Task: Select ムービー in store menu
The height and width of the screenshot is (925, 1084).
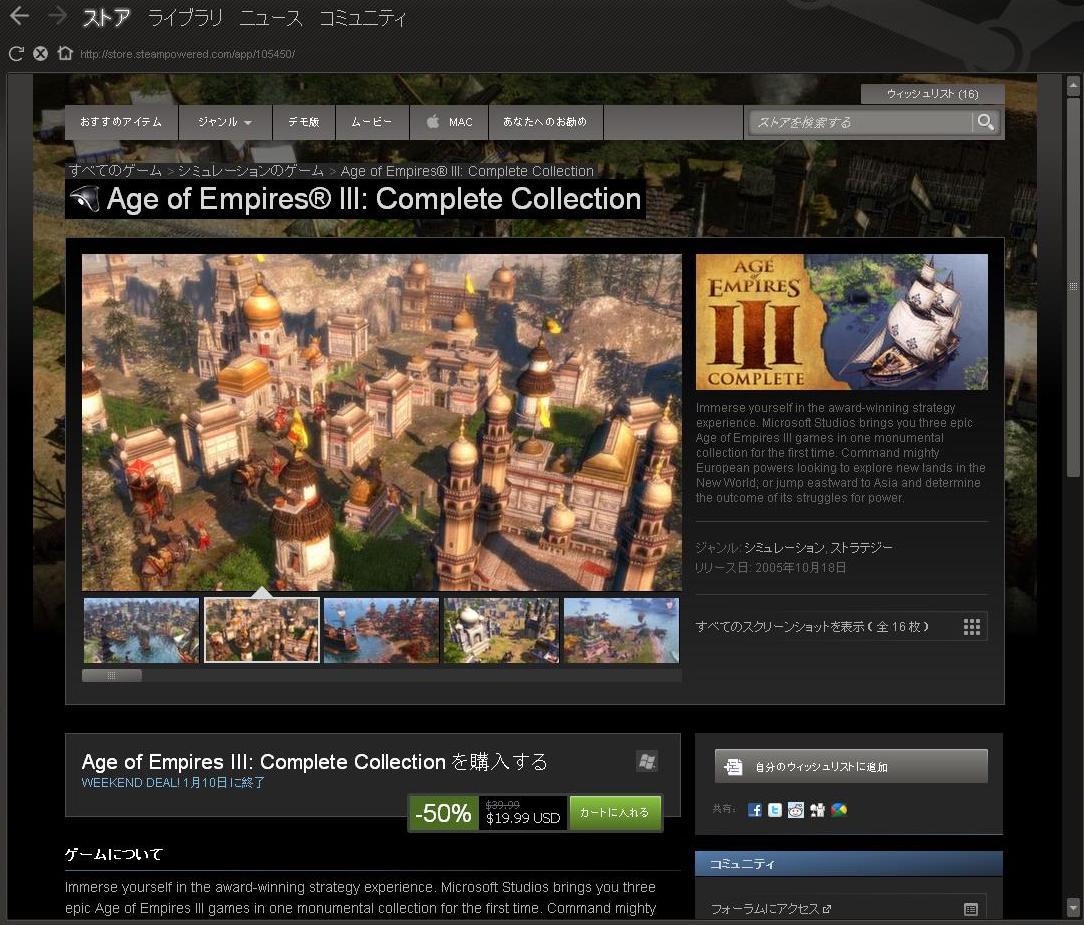Action: [372, 122]
